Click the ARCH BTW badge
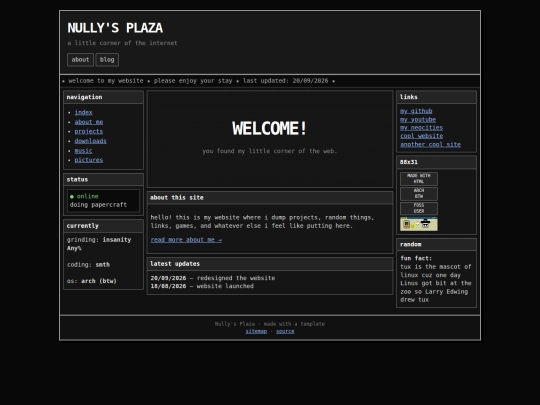The image size is (540, 405). tap(419, 194)
